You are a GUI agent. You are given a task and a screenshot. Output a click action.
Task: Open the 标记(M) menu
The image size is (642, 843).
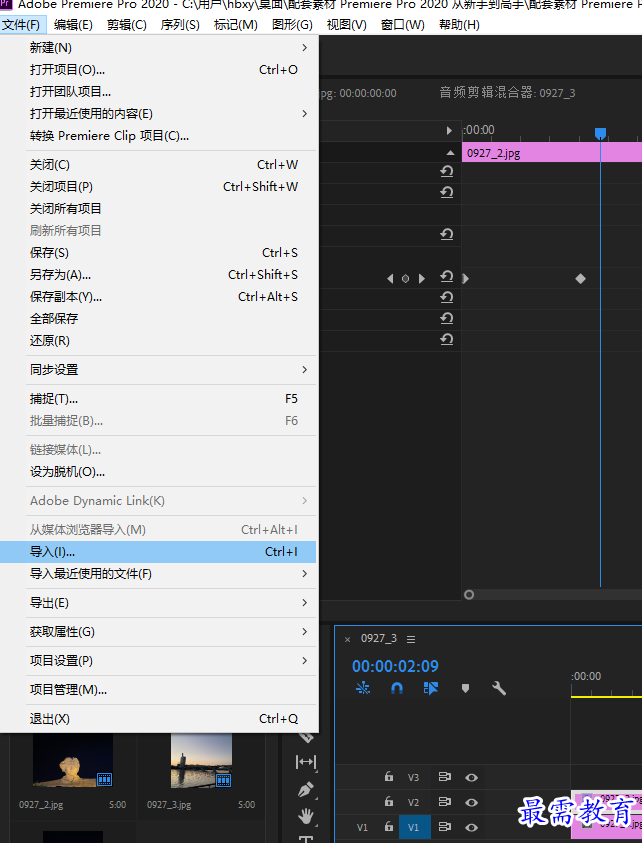tap(236, 25)
